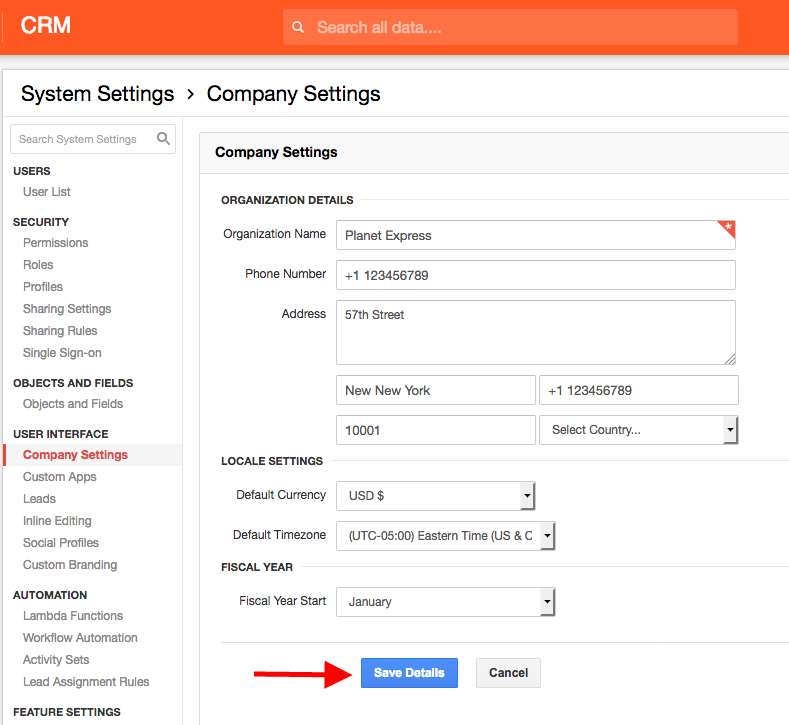
Task: Open Inline Editing settings
Action: [57, 521]
